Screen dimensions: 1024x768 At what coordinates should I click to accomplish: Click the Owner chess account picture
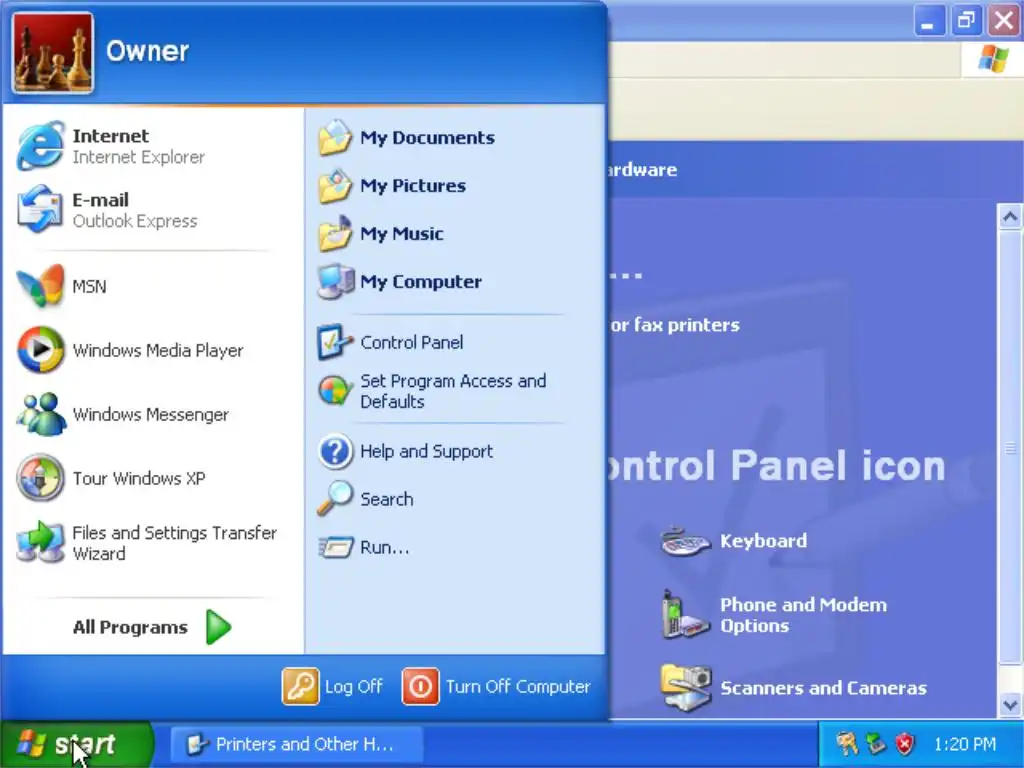click(x=53, y=53)
